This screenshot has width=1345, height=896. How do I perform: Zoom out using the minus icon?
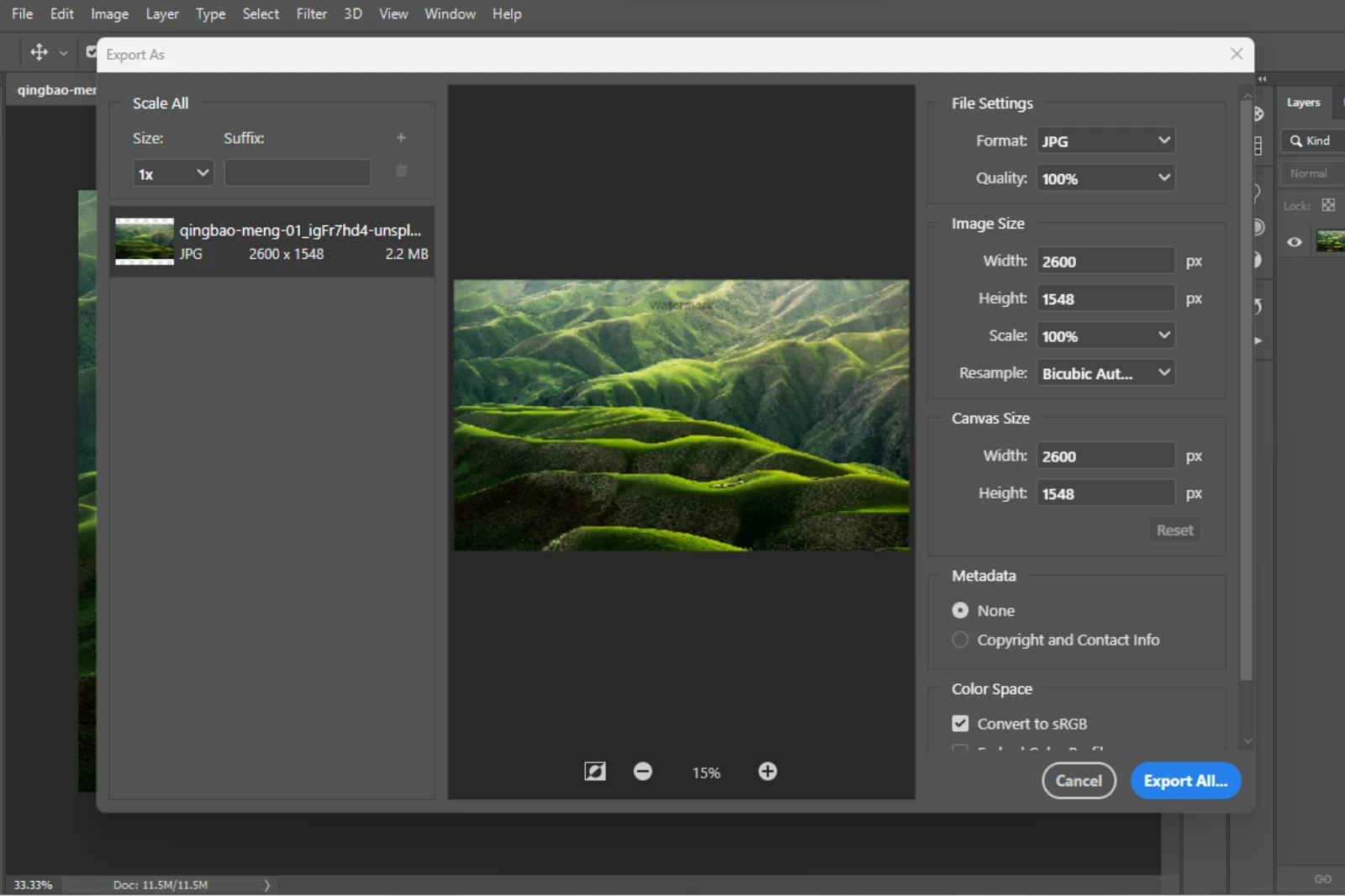(642, 771)
